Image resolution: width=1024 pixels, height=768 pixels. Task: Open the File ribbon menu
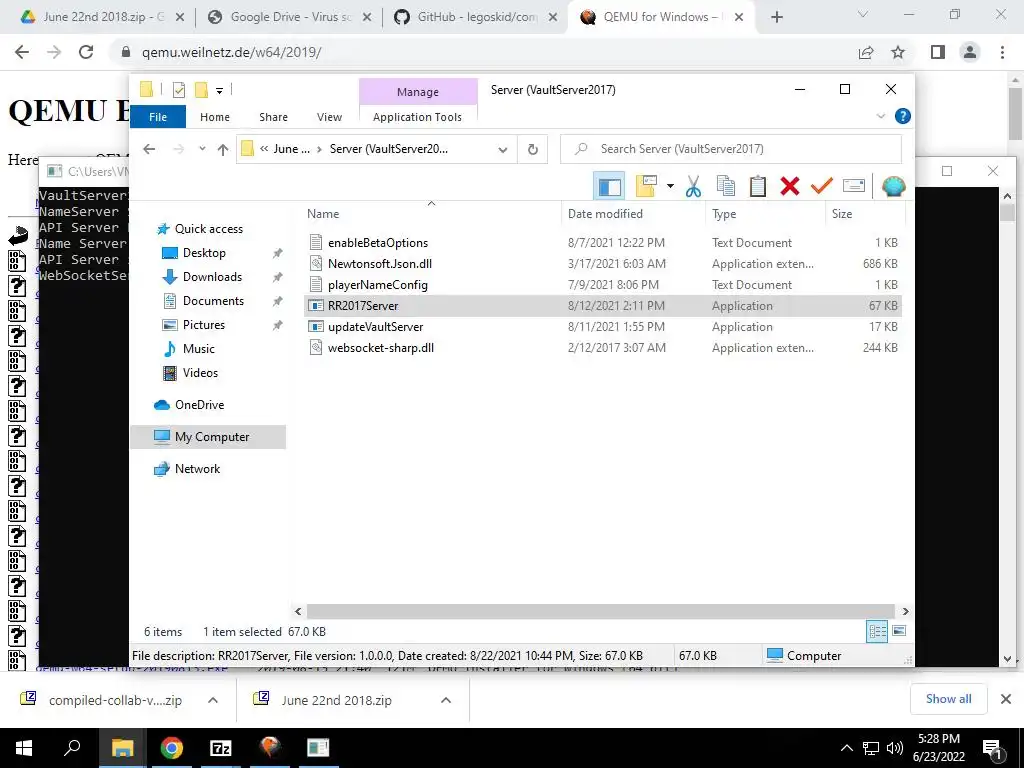coord(158,117)
